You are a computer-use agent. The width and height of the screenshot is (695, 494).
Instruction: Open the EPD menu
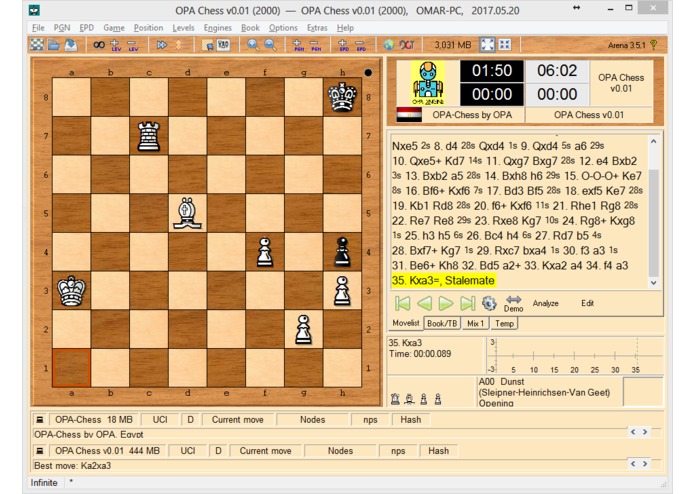[86, 27]
